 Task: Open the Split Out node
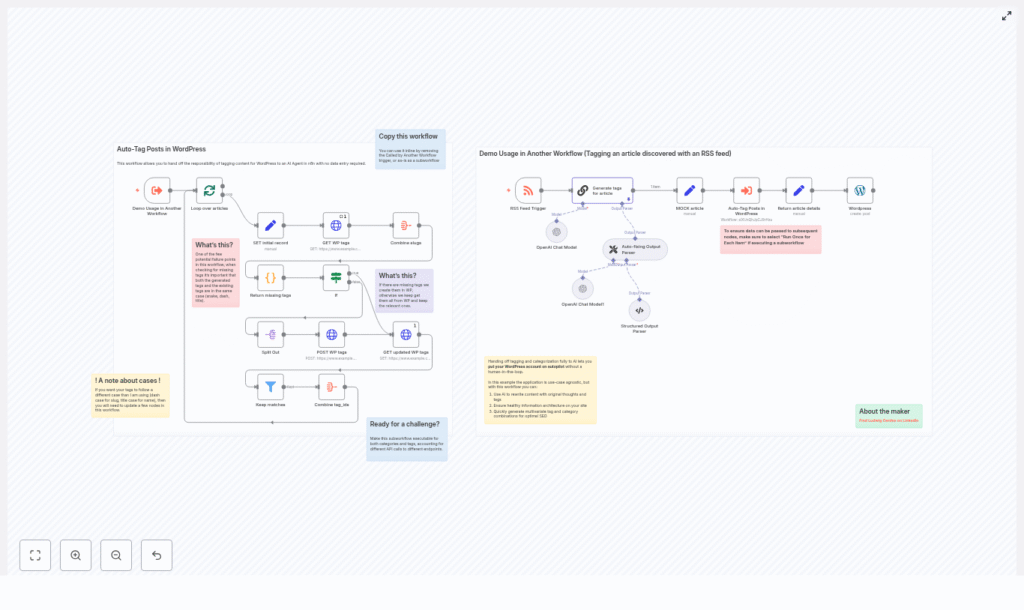pos(270,334)
